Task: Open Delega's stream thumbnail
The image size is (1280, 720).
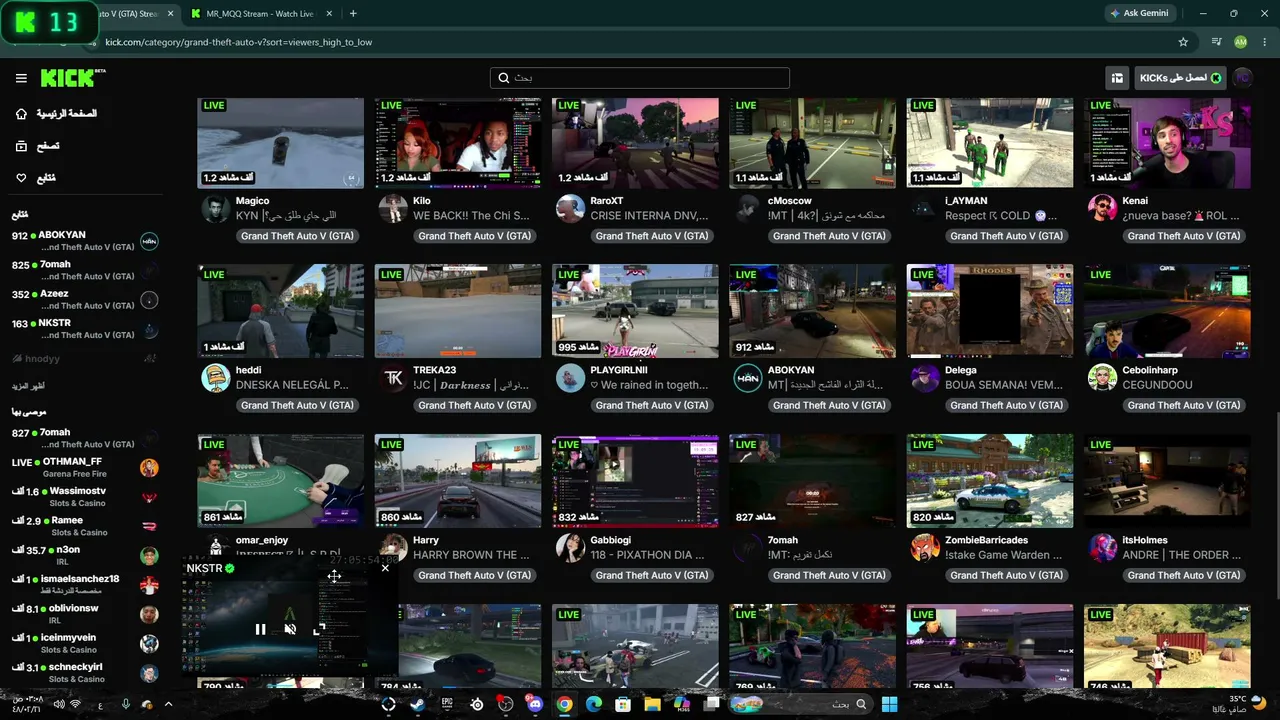Action: [x=990, y=311]
